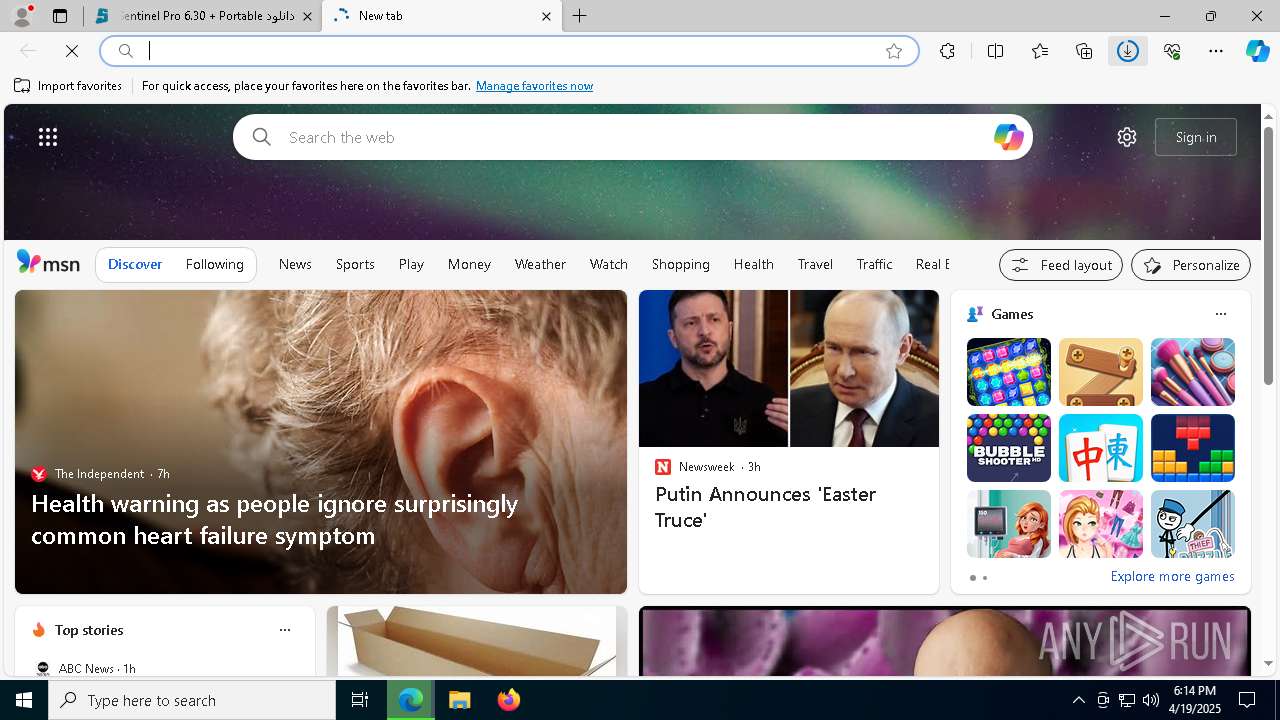Open the MSN apps grid launcher

point(48,137)
